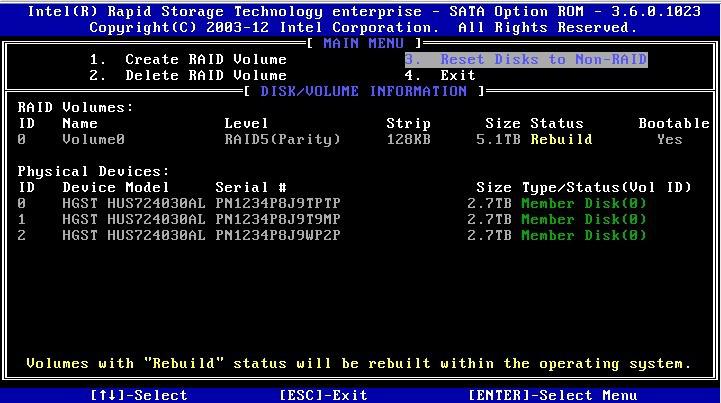721x403 pixels.
Task: Click the 128KB strip size value
Action: pos(408,139)
